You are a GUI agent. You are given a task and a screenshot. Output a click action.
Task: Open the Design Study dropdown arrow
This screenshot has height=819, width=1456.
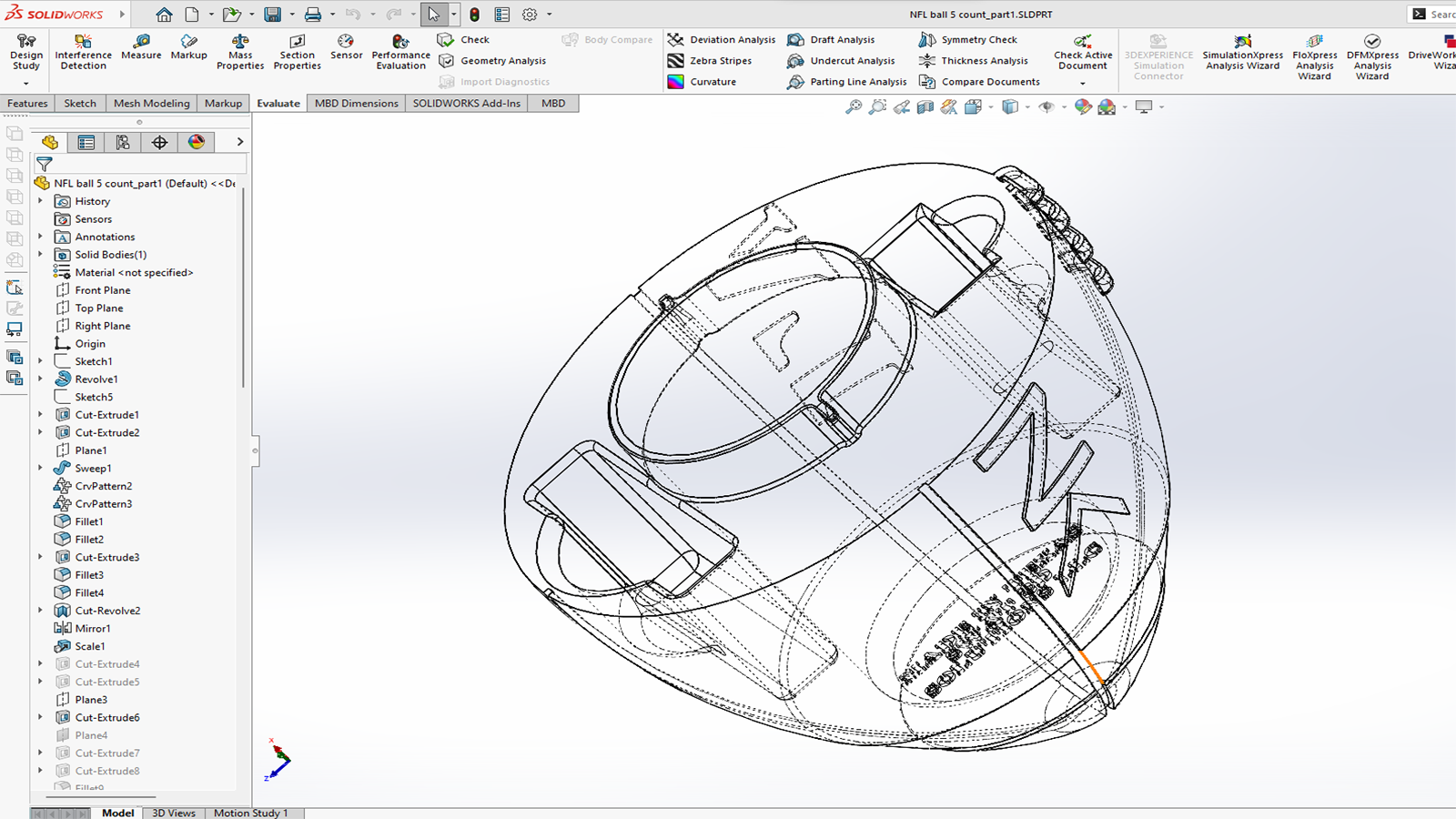coord(25,83)
